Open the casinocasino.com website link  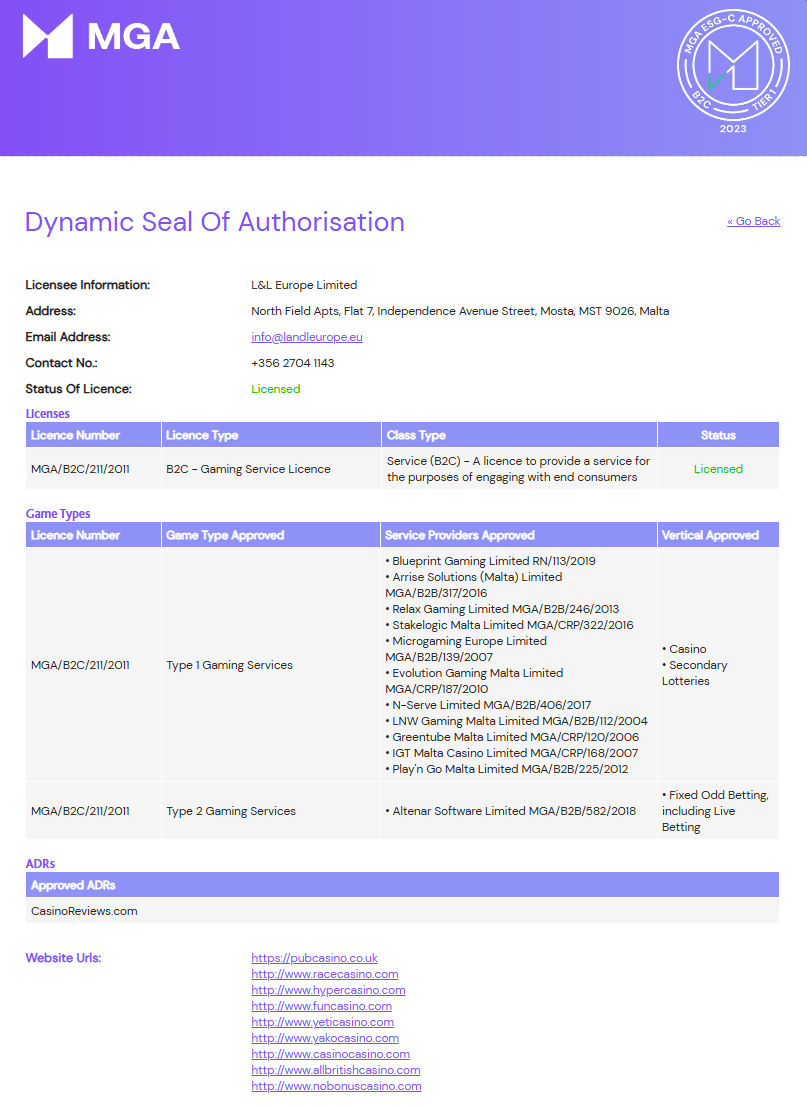(330, 1054)
